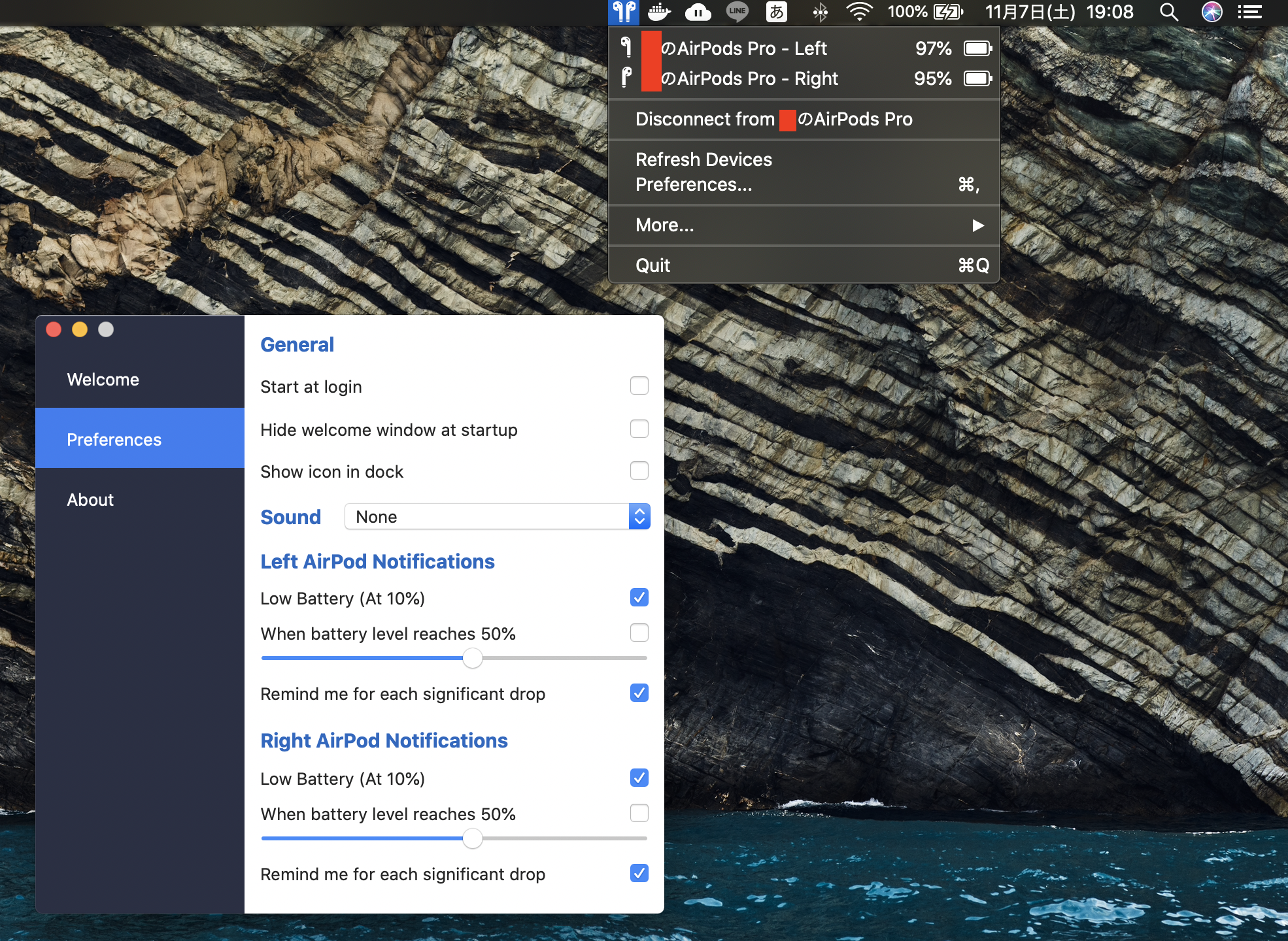Open Spotlight search magnifier icon
Viewport: 1288px width, 941px height.
click(x=1168, y=12)
